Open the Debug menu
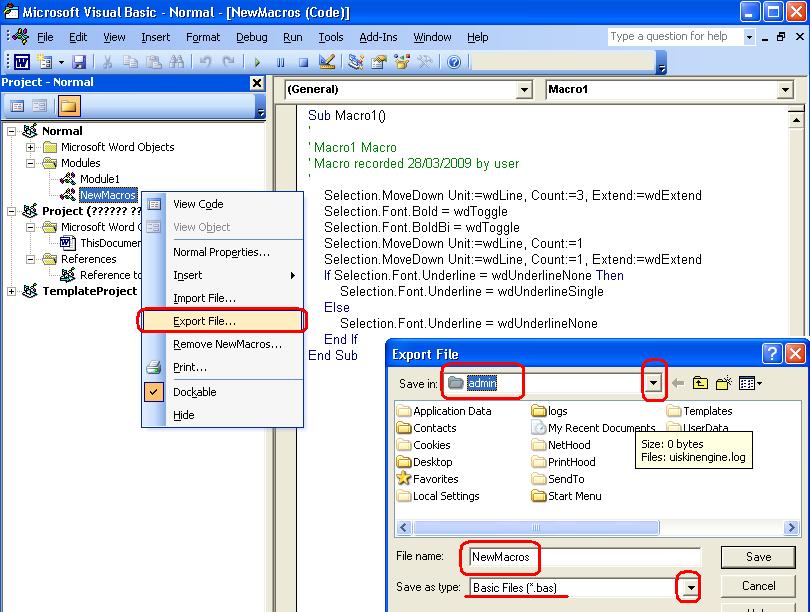This screenshot has width=810, height=612. pyautogui.click(x=252, y=37)
